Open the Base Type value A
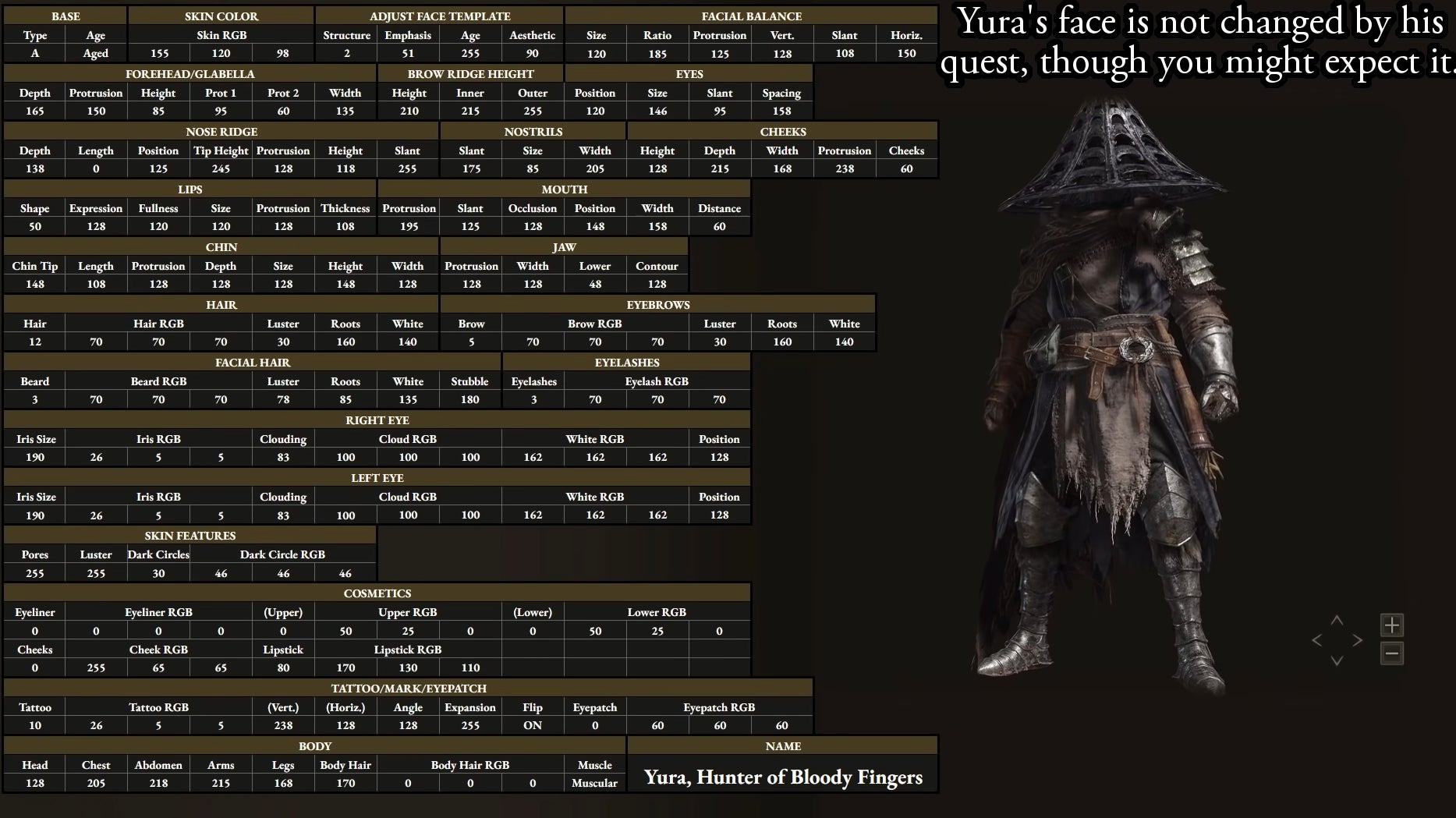This screenshot has width=1456, height=818. (35, 53)
